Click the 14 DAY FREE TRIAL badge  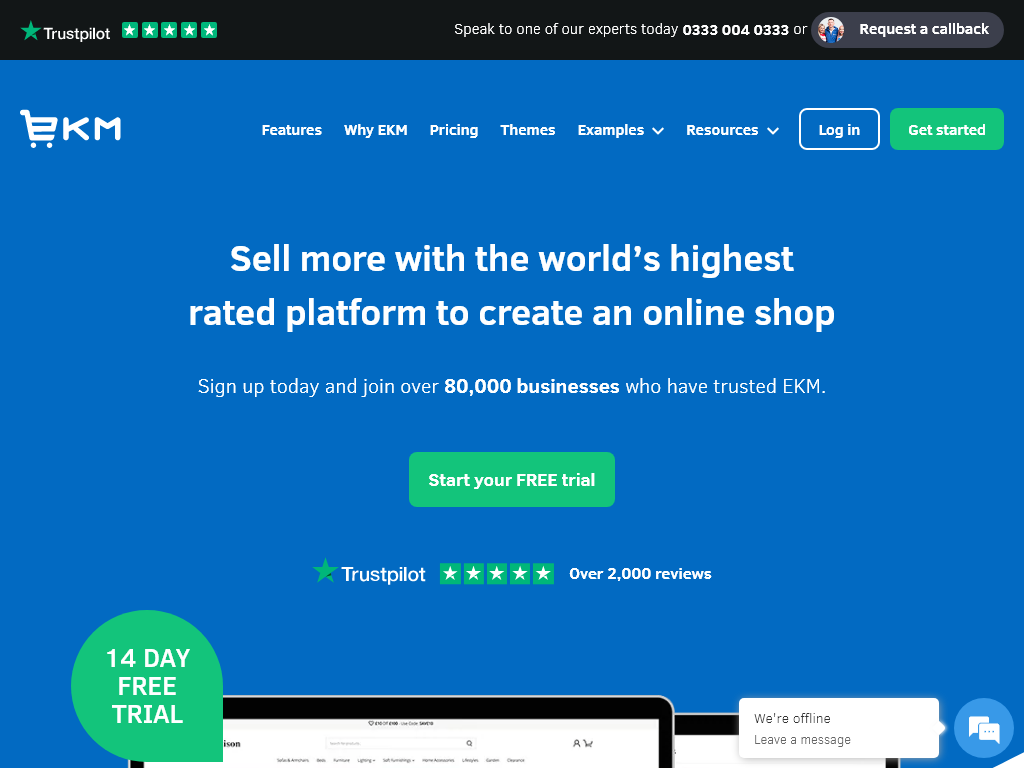147,686
